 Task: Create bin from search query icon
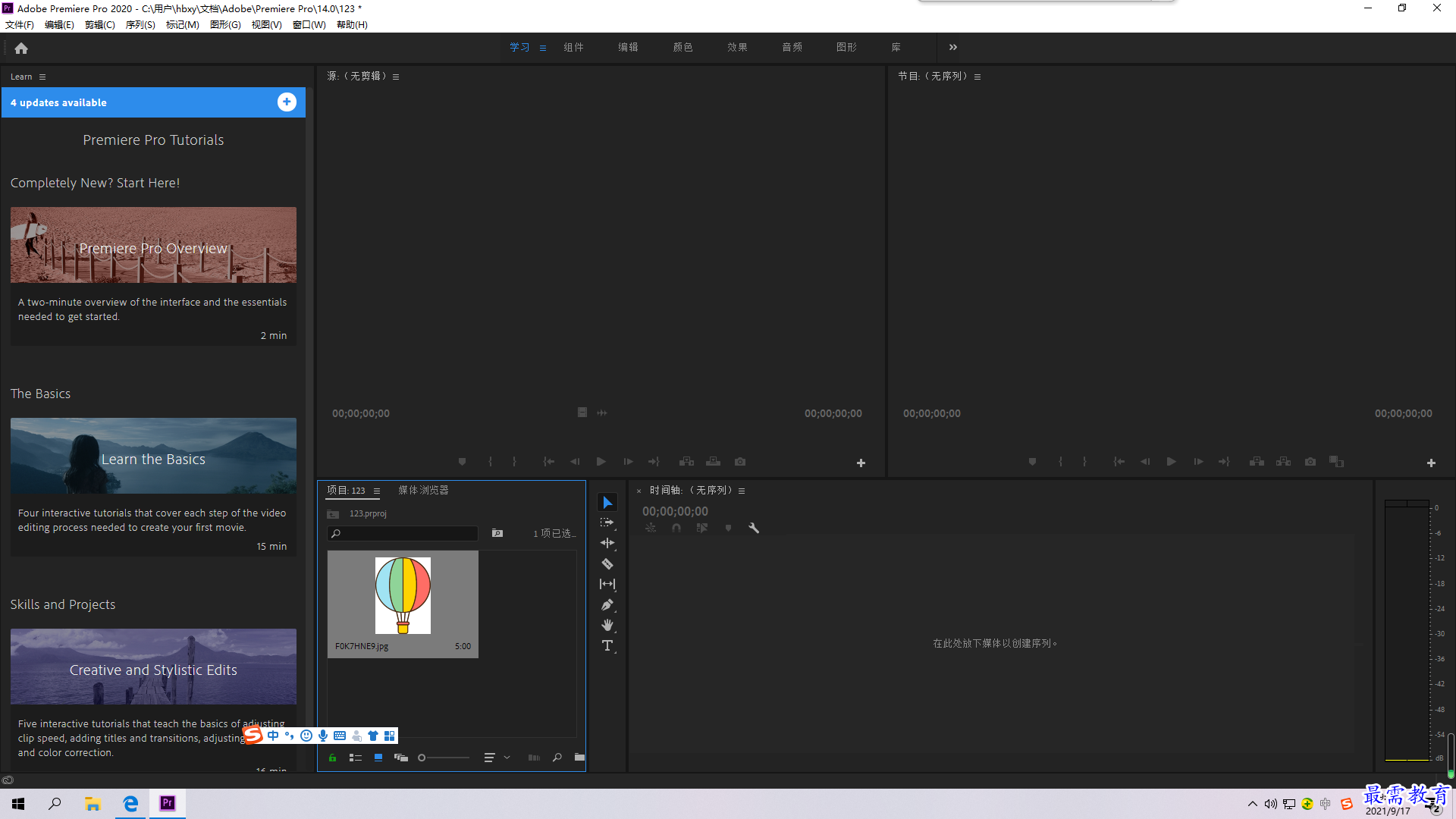(x=497, y=534)
